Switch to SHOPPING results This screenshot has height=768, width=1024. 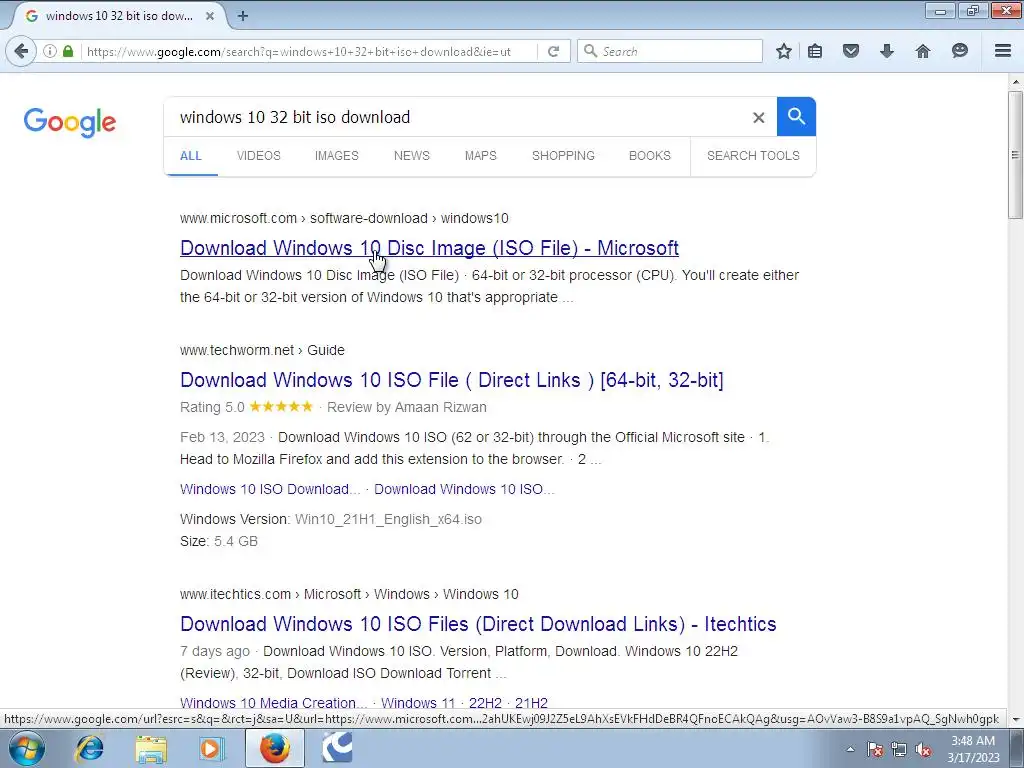[x=563, y=155]
